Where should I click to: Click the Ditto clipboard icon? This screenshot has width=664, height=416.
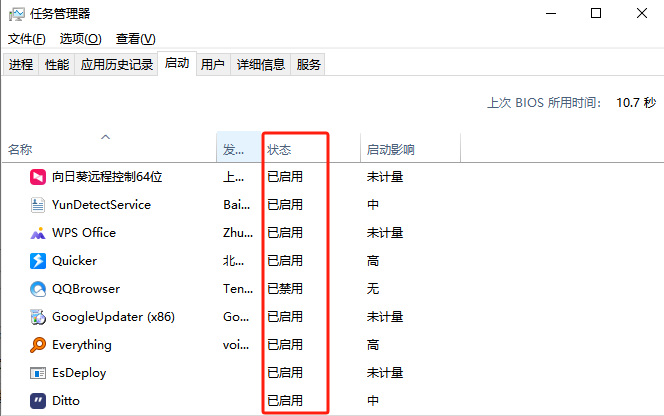37,401
